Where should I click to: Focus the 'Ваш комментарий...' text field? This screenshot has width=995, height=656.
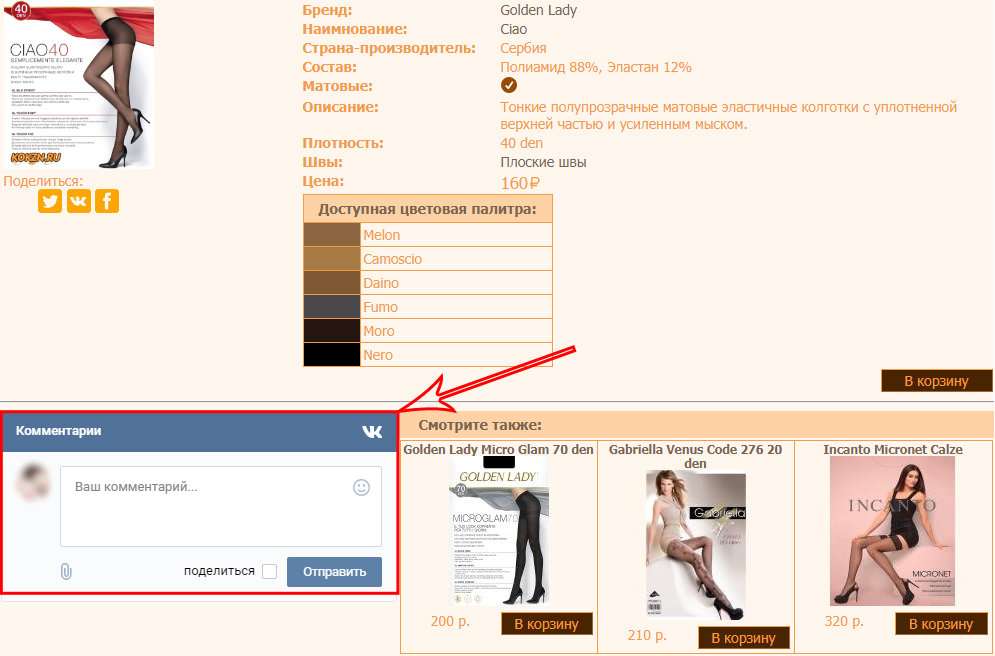click(221, 506)
